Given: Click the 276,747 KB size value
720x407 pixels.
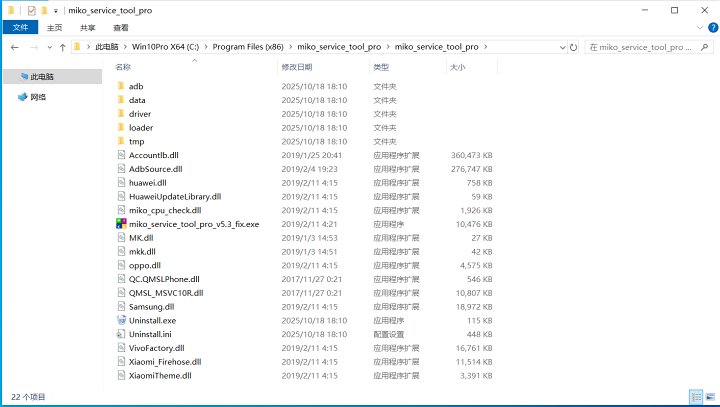Looking at the screenshot, I should pos(471,169).
